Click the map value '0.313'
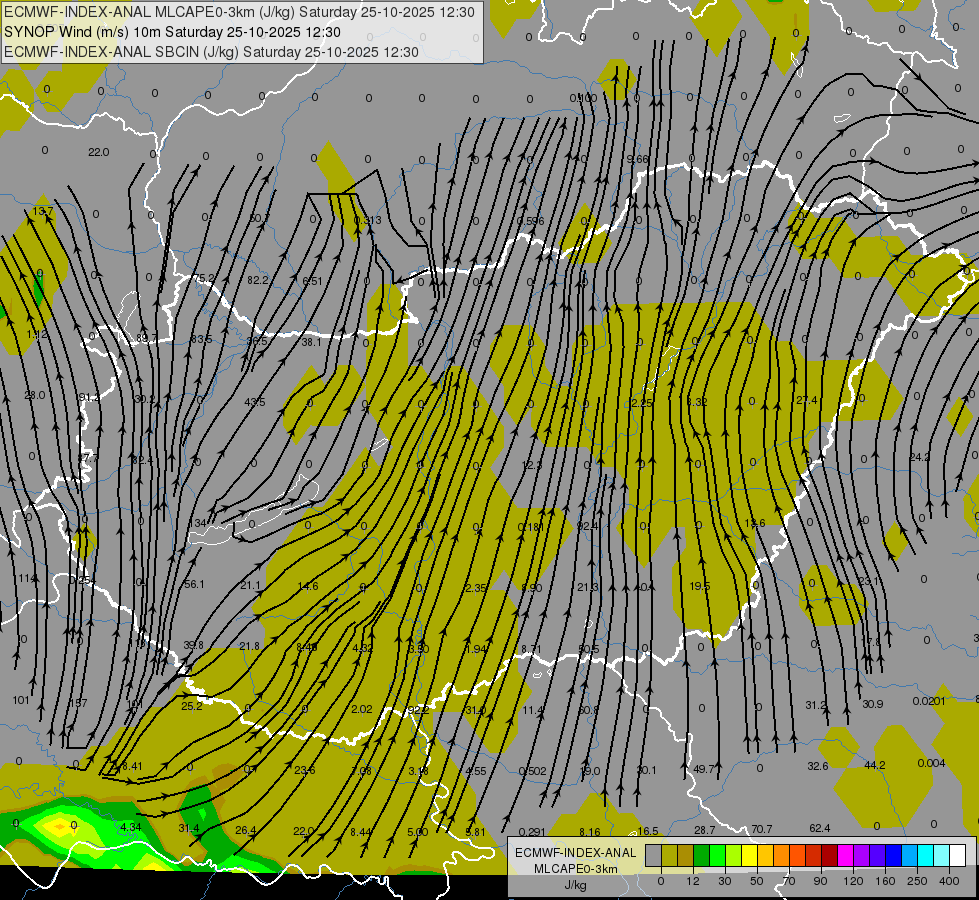Screen dimensions: 979x900 (368, 220)
